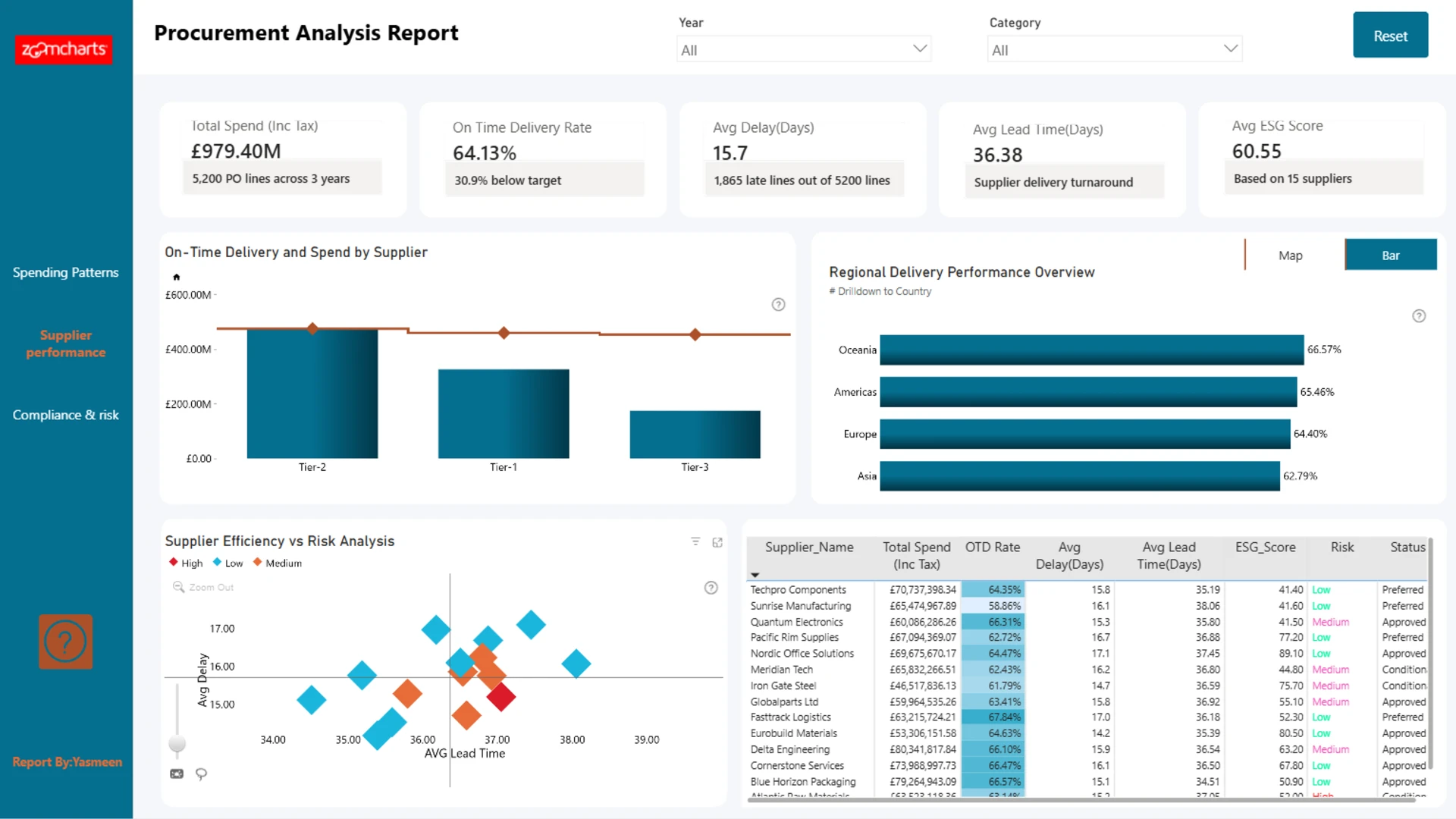Open help for Supplier Efficiency scatter chart
1456x819 pixels.
(x=711, y=588)
